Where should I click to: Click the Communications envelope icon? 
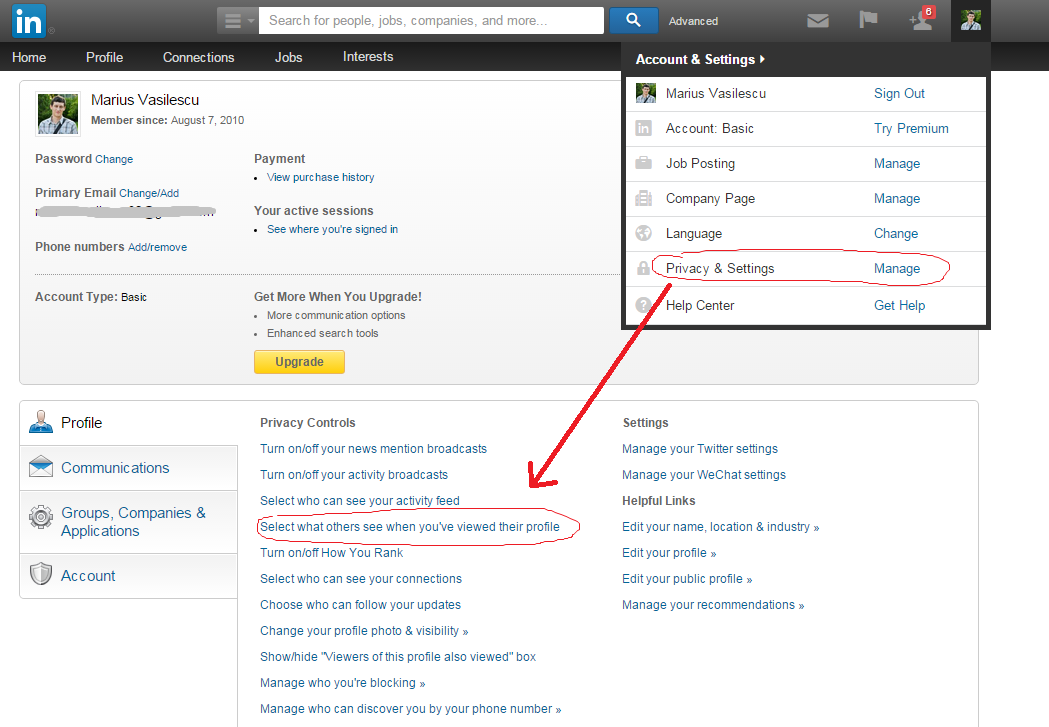[41, 466]
